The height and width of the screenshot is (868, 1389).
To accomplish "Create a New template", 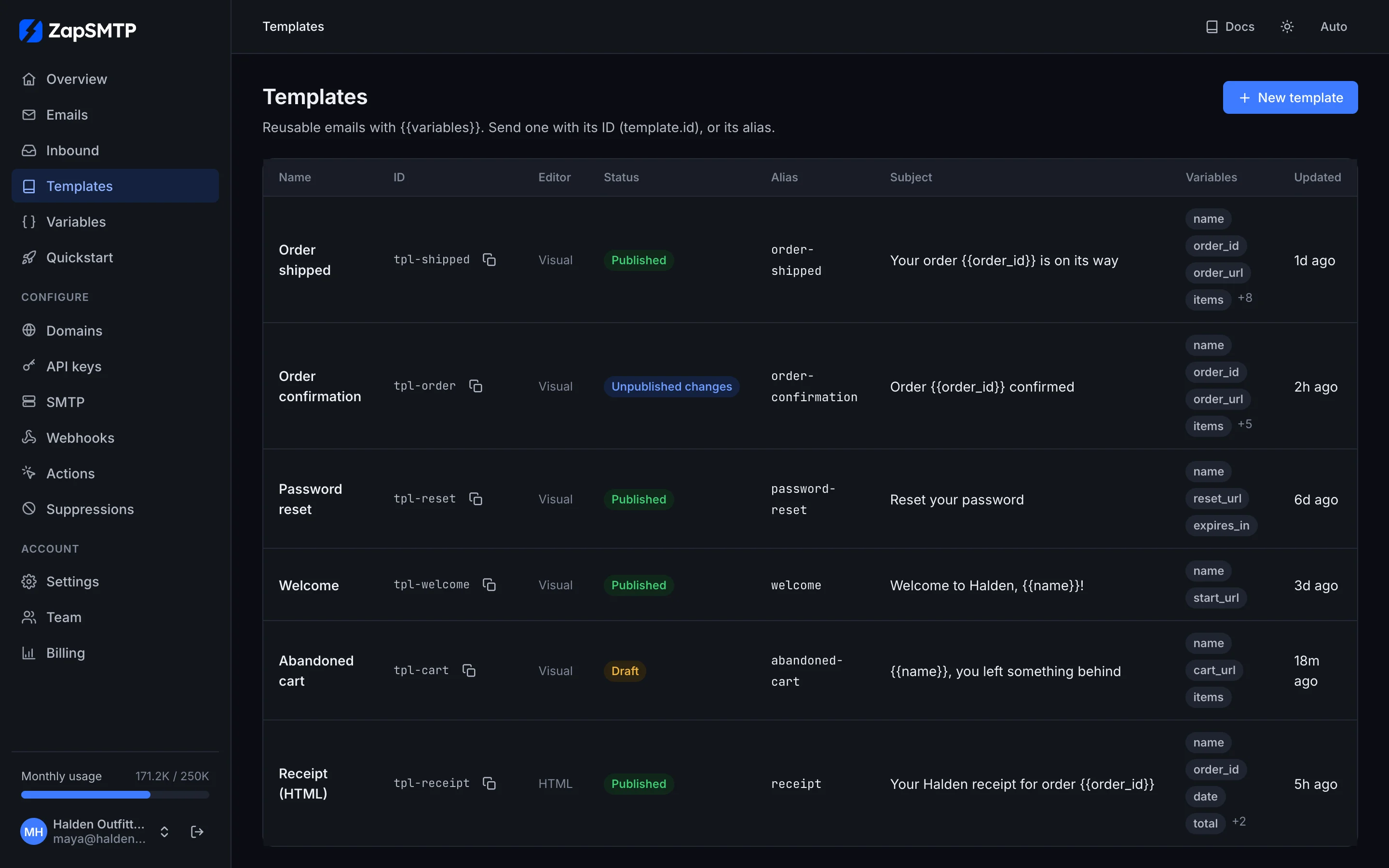I will point(1290,97).
